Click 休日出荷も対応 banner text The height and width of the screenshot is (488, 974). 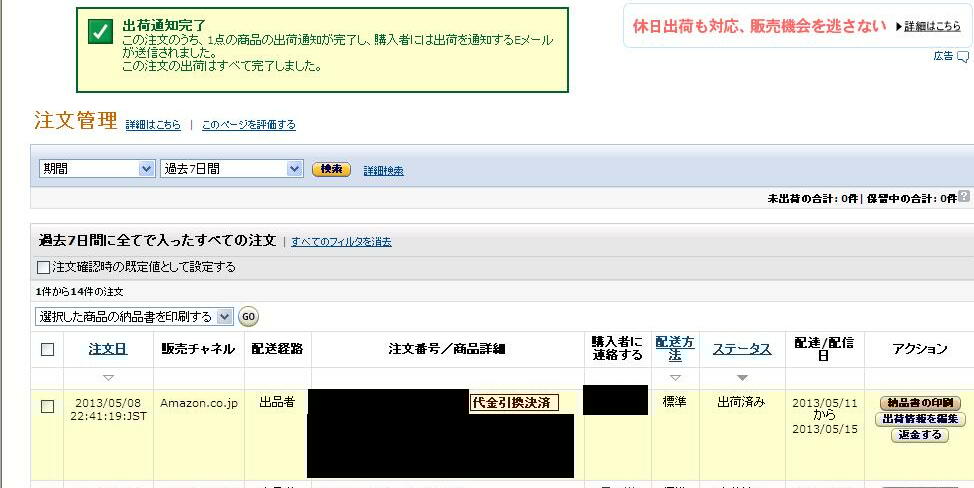pyautogui.click(x=759, y=26)
